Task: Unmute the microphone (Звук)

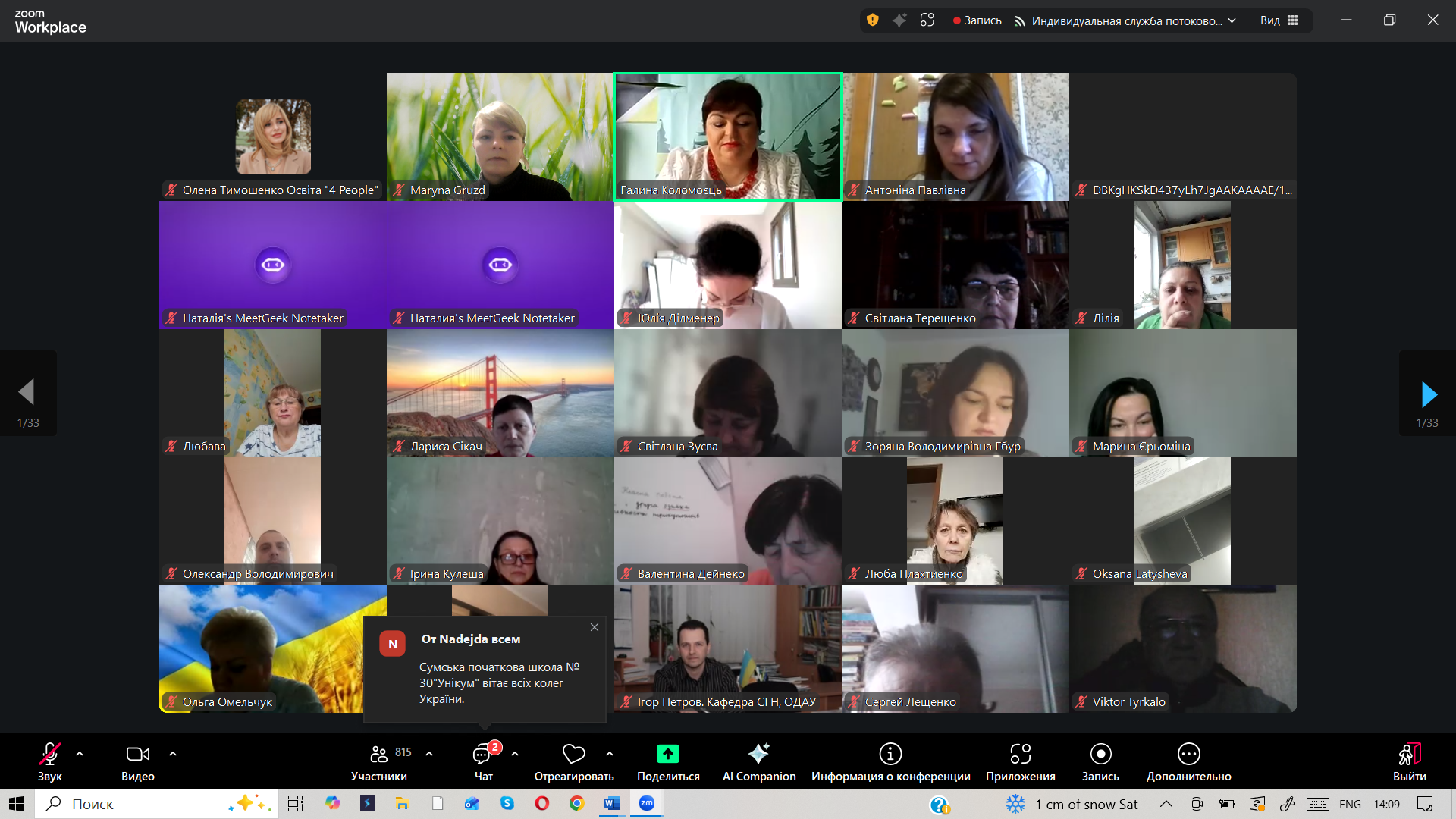Action: (x=50, y=754)
